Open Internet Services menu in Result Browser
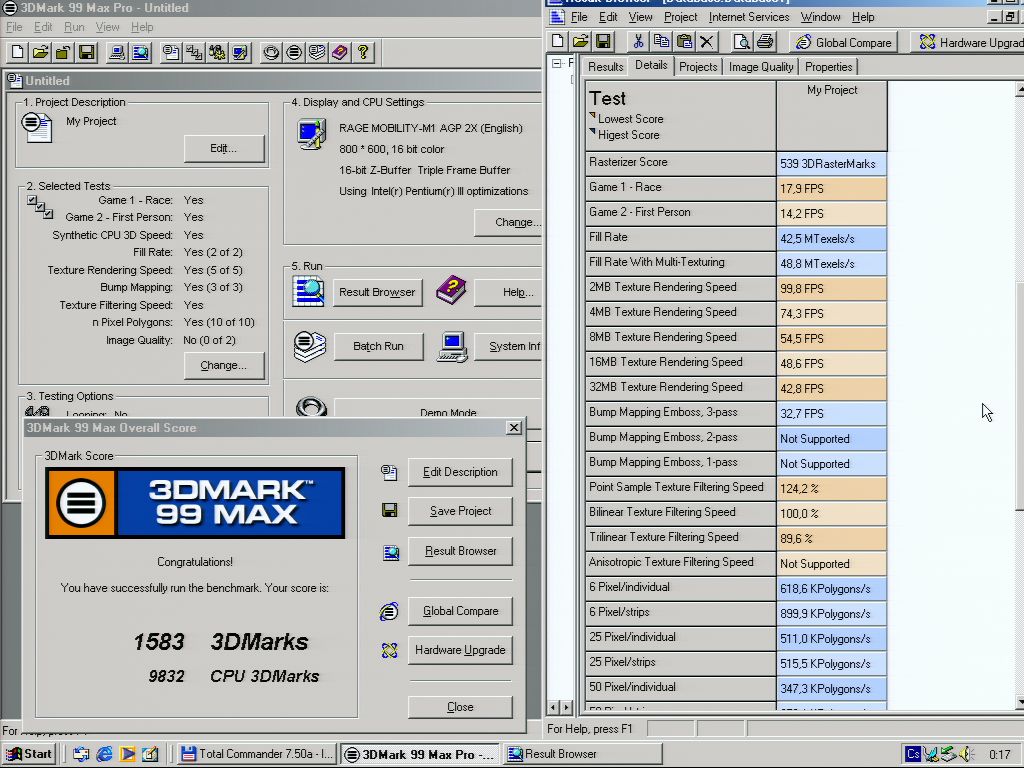Screen dimensions: 1024x768 tap(748, 18)
